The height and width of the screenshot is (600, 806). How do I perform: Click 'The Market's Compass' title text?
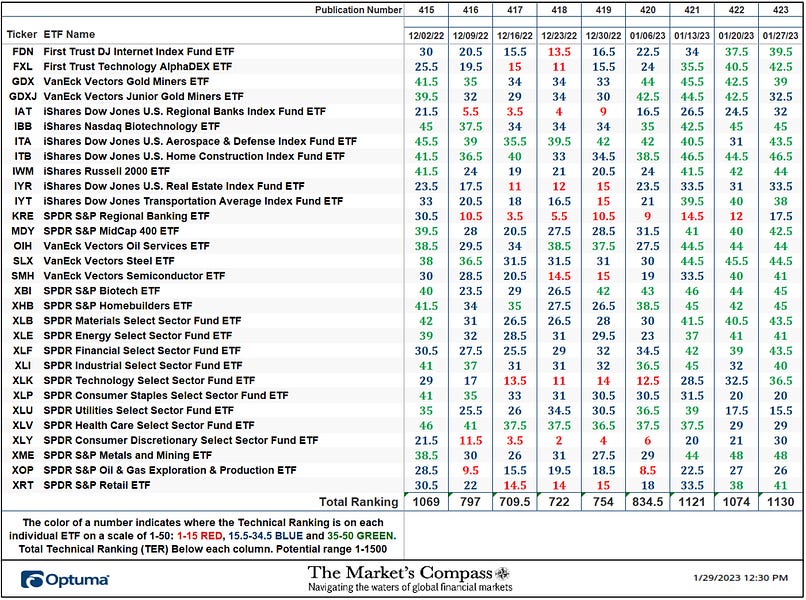coord(400,573)
